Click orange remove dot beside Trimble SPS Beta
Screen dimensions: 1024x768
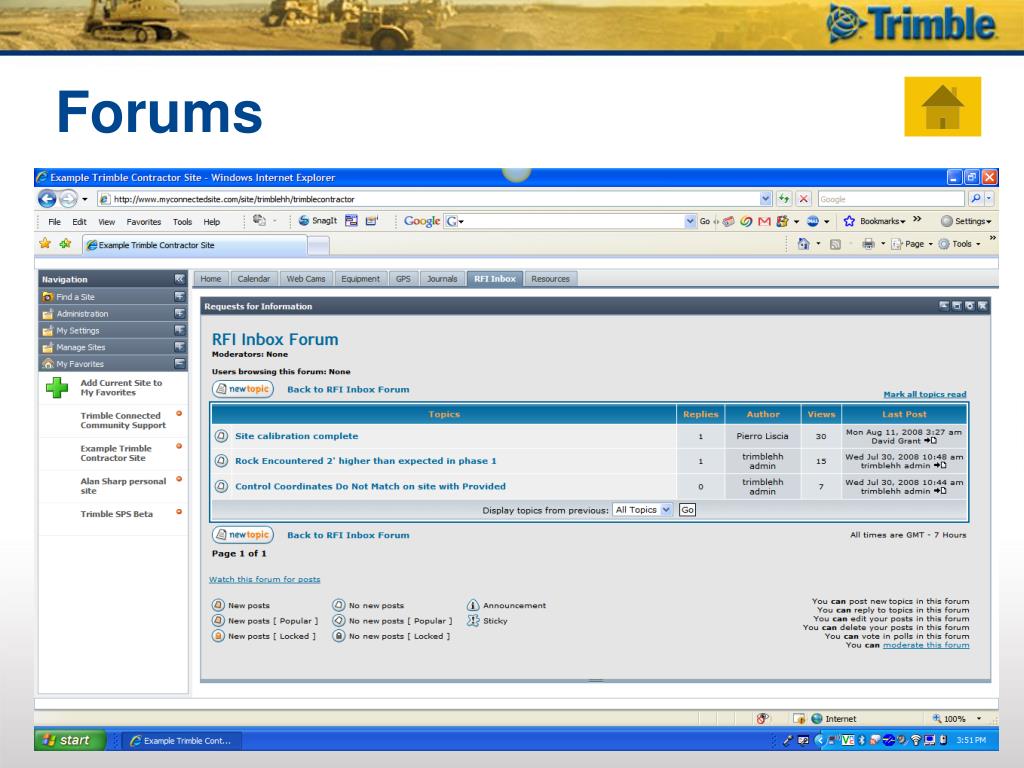click(179, 512)
